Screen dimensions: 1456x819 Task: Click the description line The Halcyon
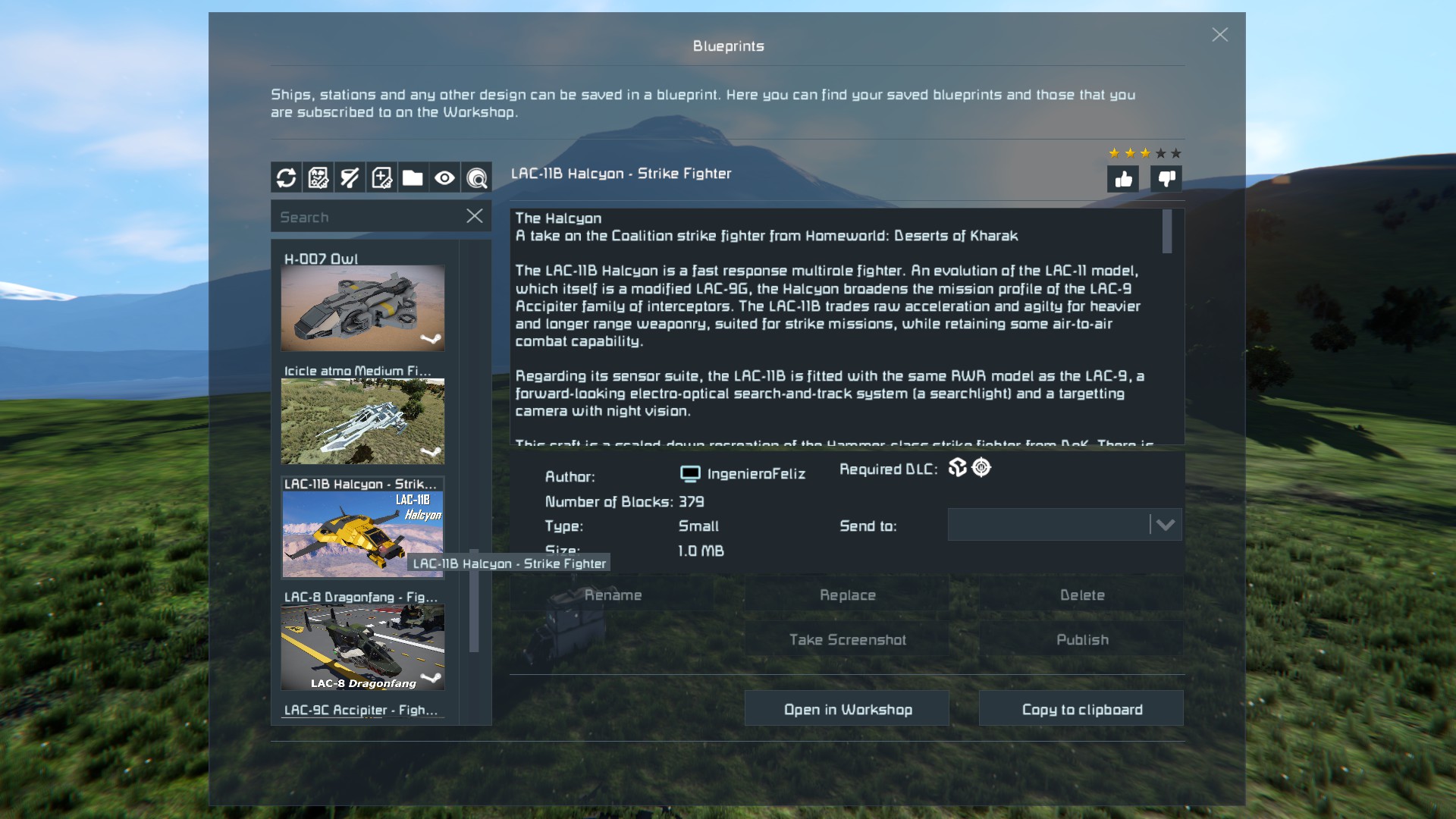[x=558, y=218]
